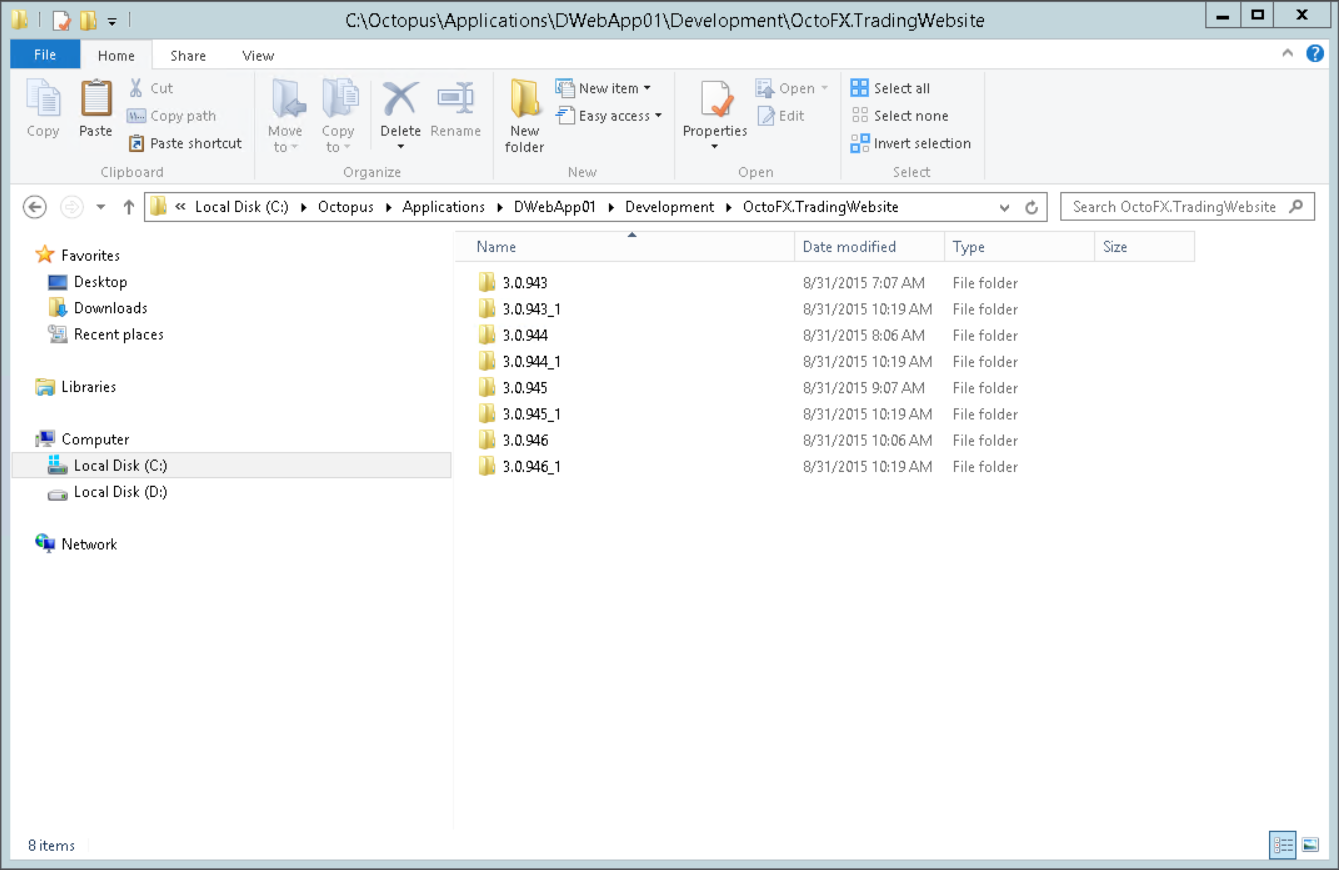Screen dimensions: 1339x870
Task: Switch to the View ribbon tab
Action: pyautogui.click(x=258, y=56)
